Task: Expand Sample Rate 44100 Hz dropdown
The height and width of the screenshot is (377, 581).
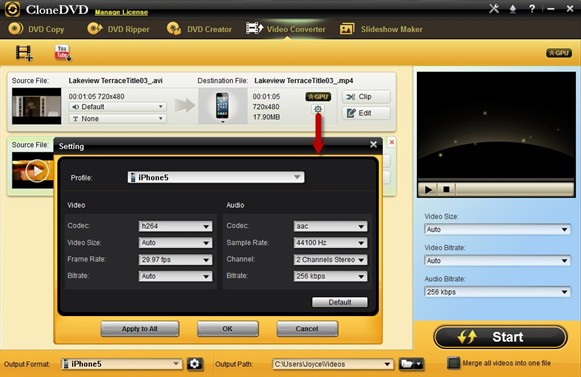Action: point(330,243)
